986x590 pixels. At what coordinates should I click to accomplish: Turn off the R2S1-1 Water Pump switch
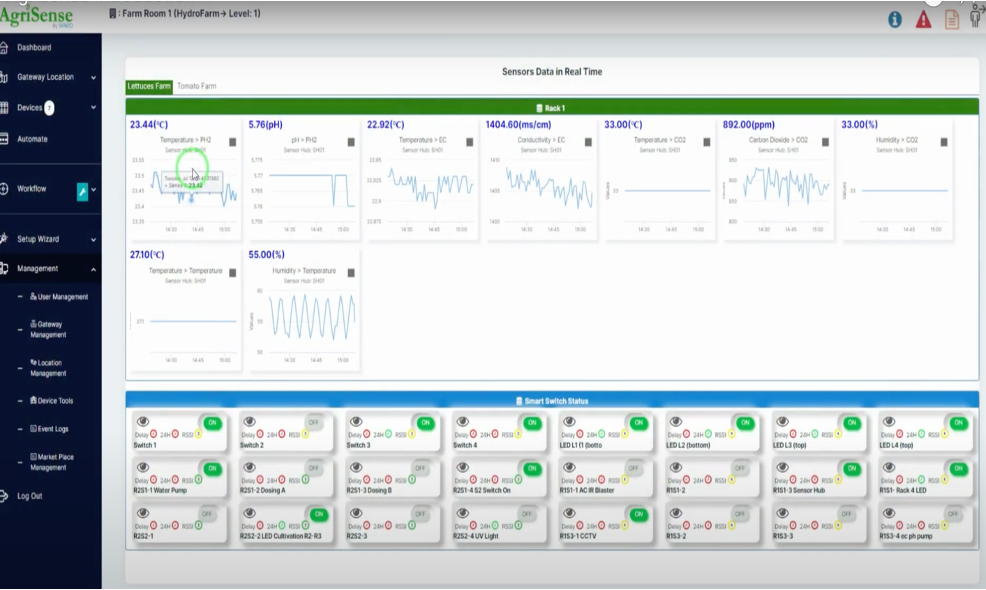pyautogui.click(x=210, y=468)
